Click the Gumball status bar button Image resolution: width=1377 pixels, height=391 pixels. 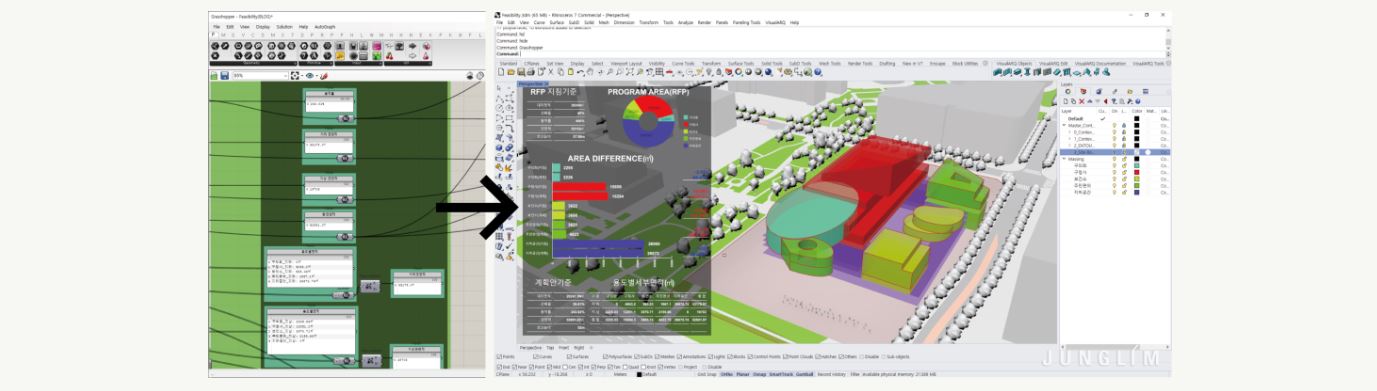(x=804, y=374)
